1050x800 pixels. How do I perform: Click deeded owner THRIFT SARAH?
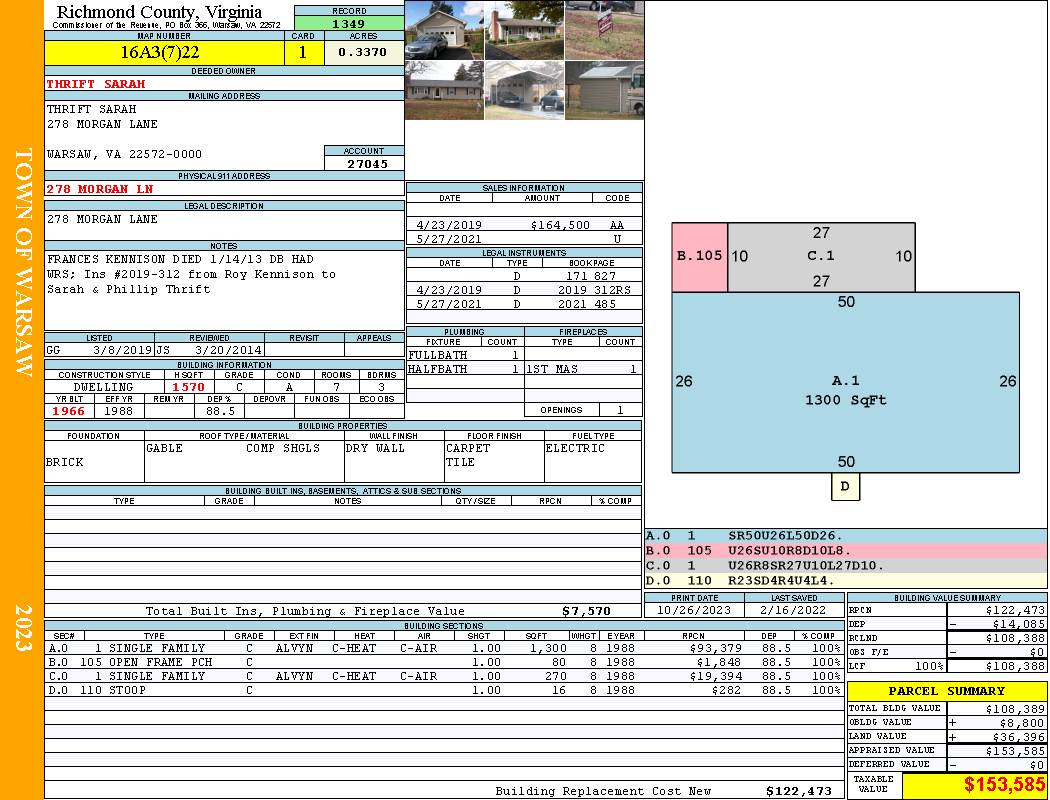coord(96,84)
